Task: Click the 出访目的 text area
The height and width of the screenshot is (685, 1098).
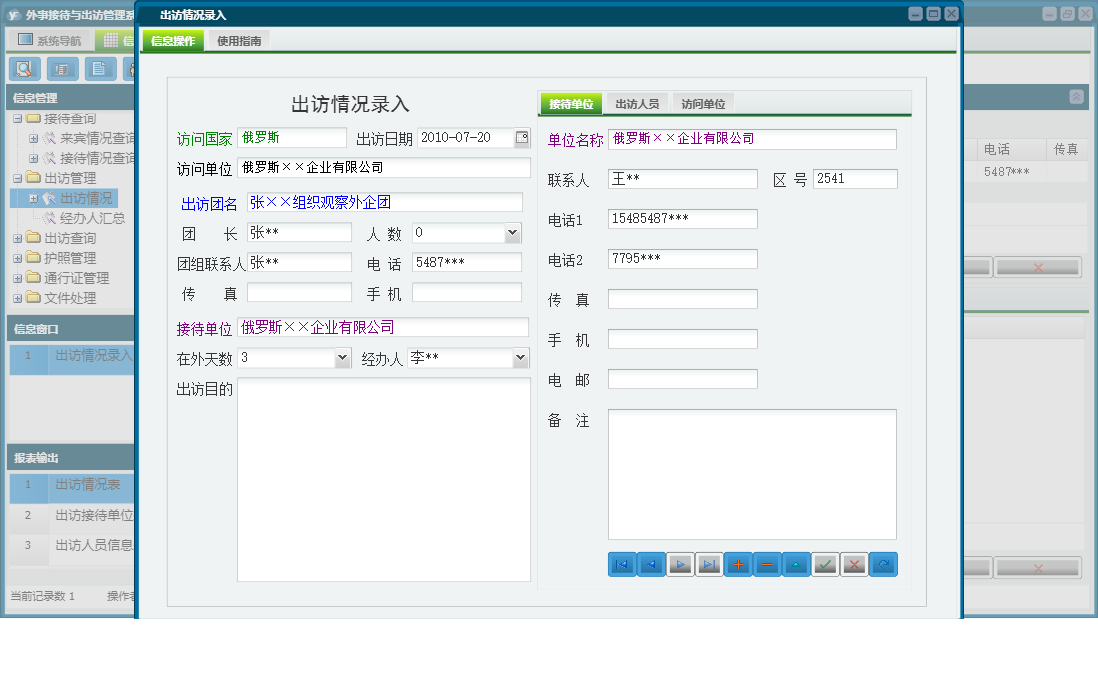Action: [x=383, y=480]
